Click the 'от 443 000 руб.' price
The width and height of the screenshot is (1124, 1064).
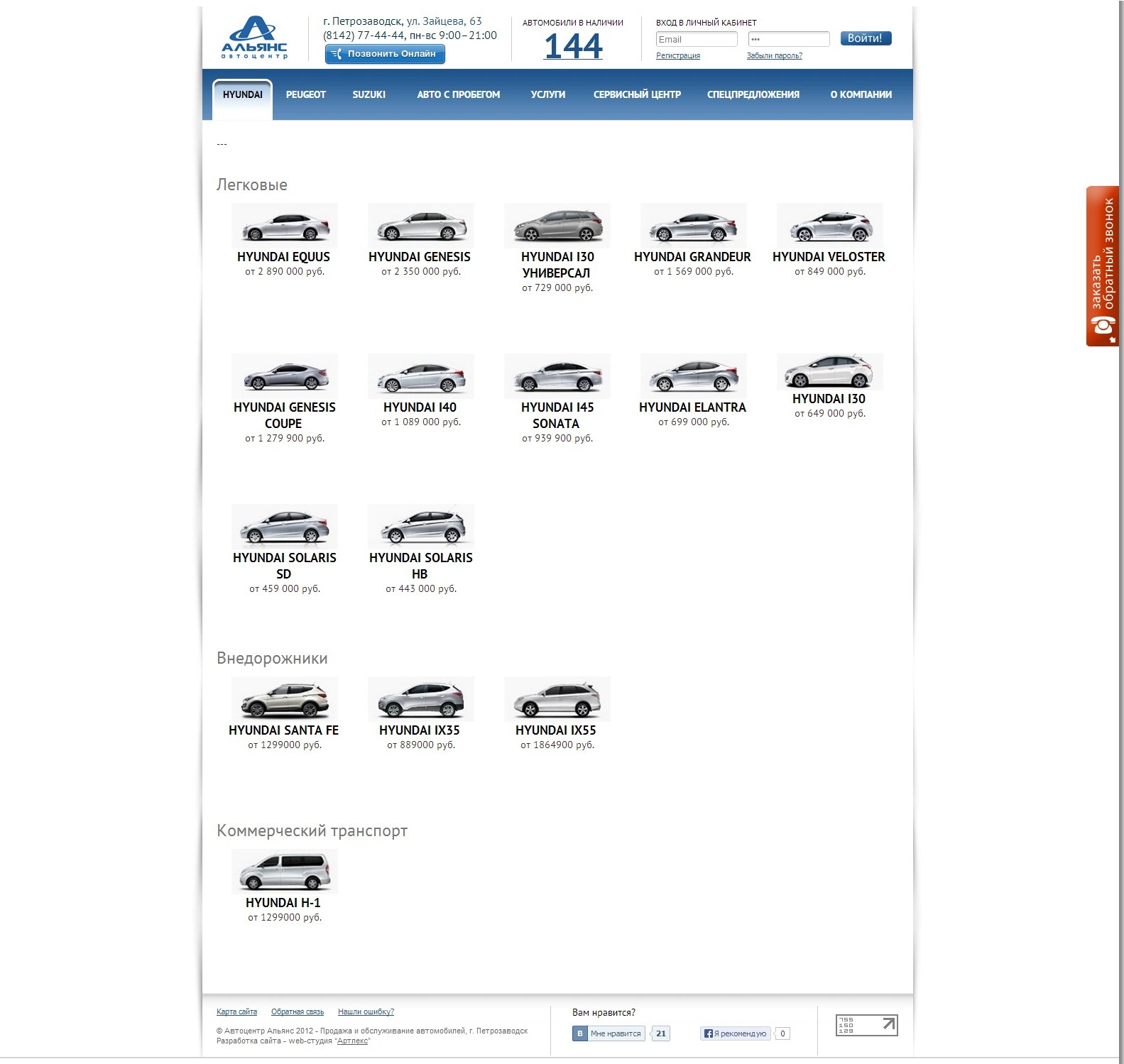tap(421, 589)
